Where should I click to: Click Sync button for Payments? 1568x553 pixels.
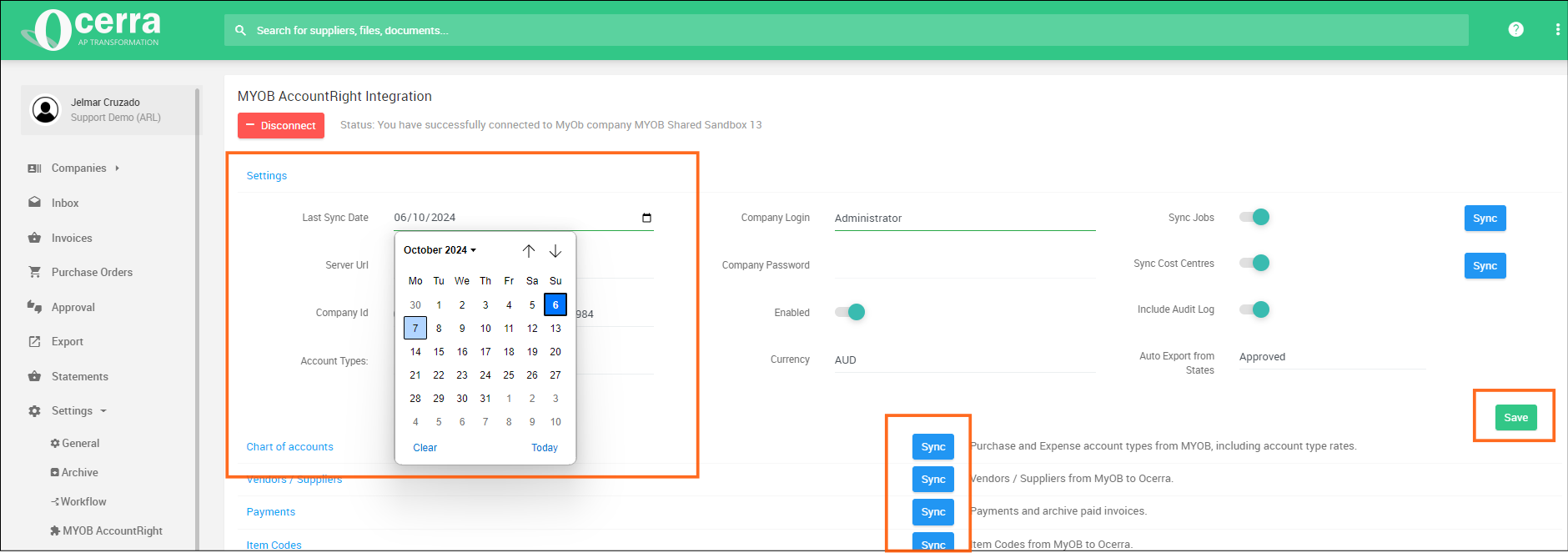pyautogui.click(x=933, y=512)
